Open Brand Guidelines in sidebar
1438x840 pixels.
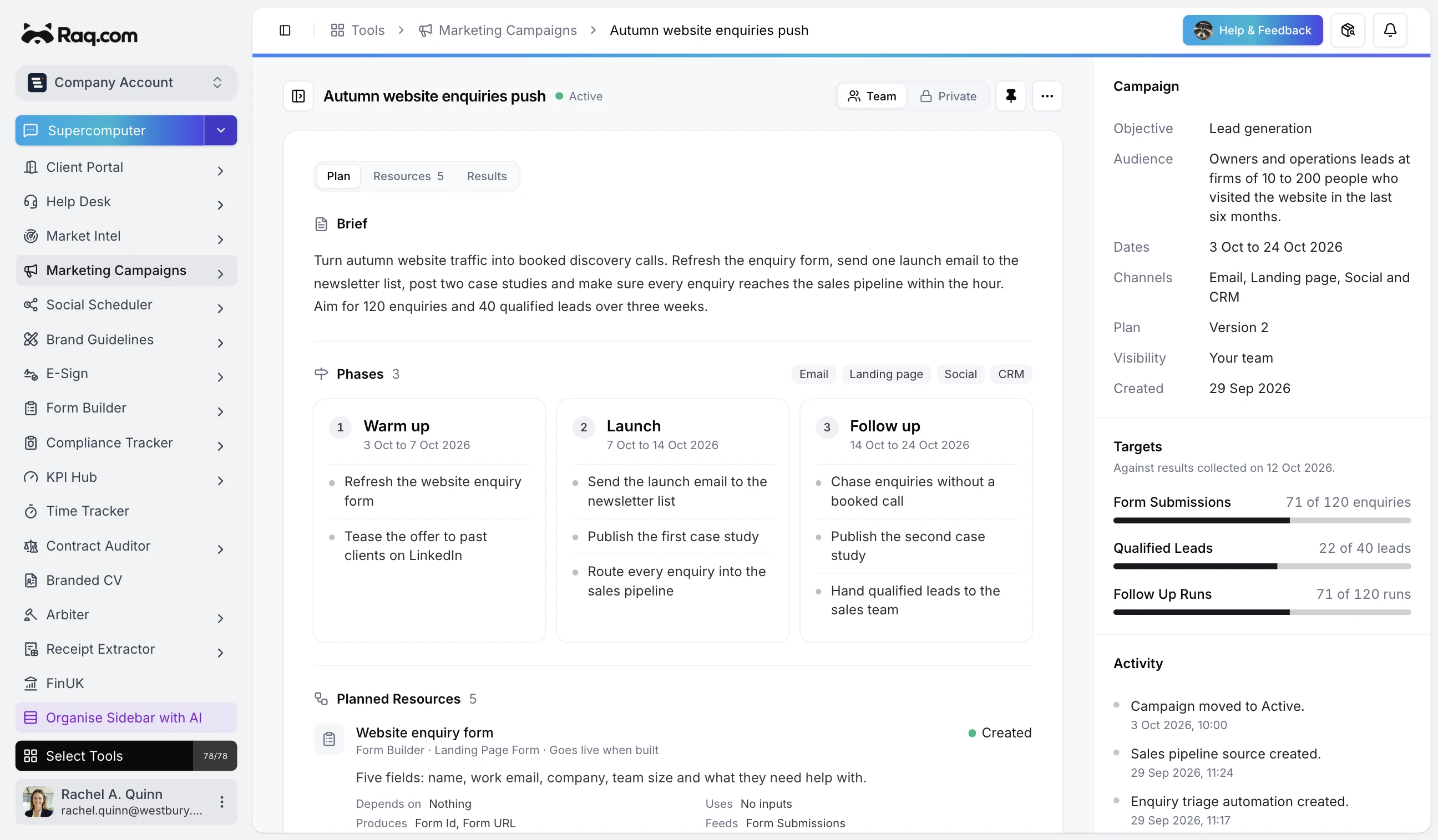pyautogui.click(x=126, y=339)
